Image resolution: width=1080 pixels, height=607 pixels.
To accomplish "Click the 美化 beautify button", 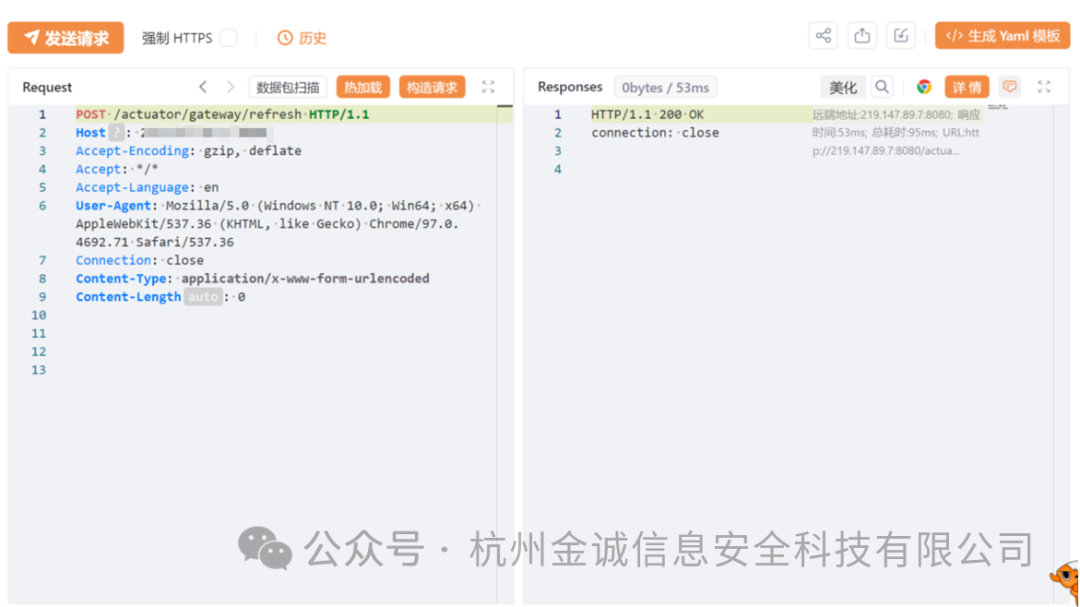I will (843, 88).
